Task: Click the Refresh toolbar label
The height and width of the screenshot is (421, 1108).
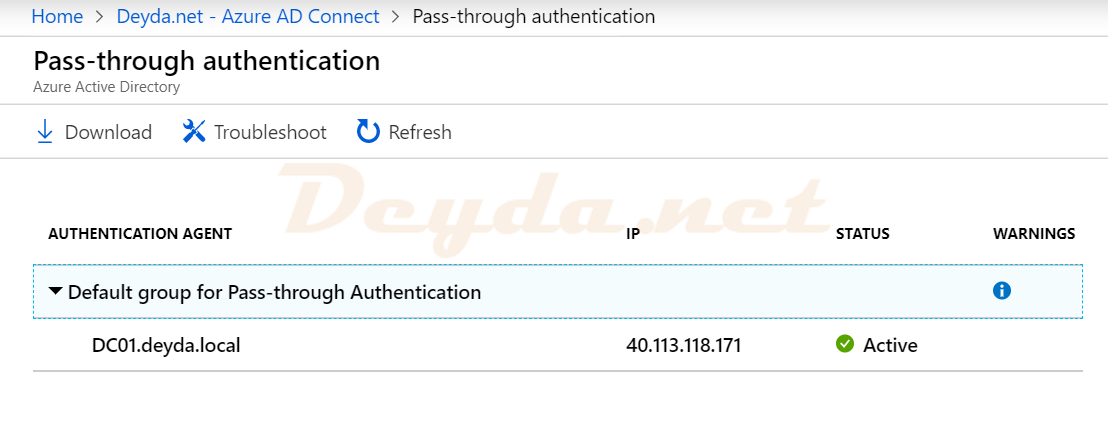Action: pyautogui.click(x=420, y=132)
